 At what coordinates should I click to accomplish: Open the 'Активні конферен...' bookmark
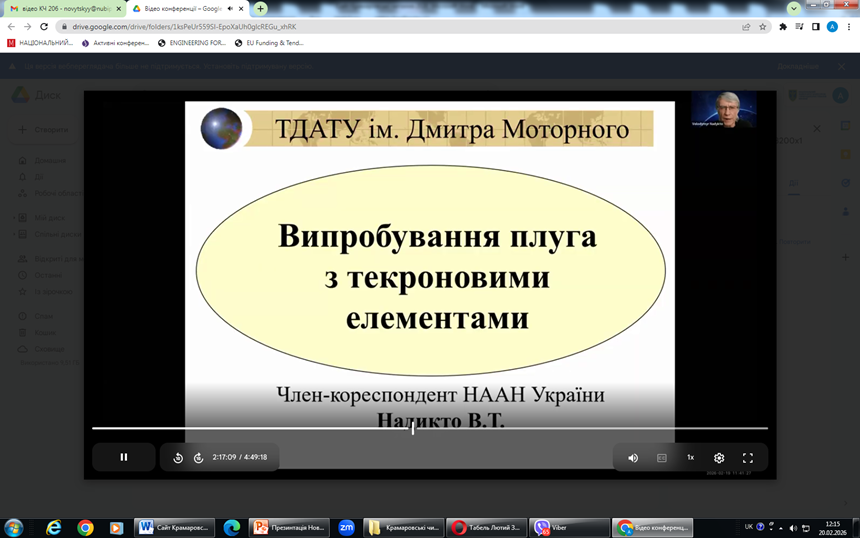116,43
